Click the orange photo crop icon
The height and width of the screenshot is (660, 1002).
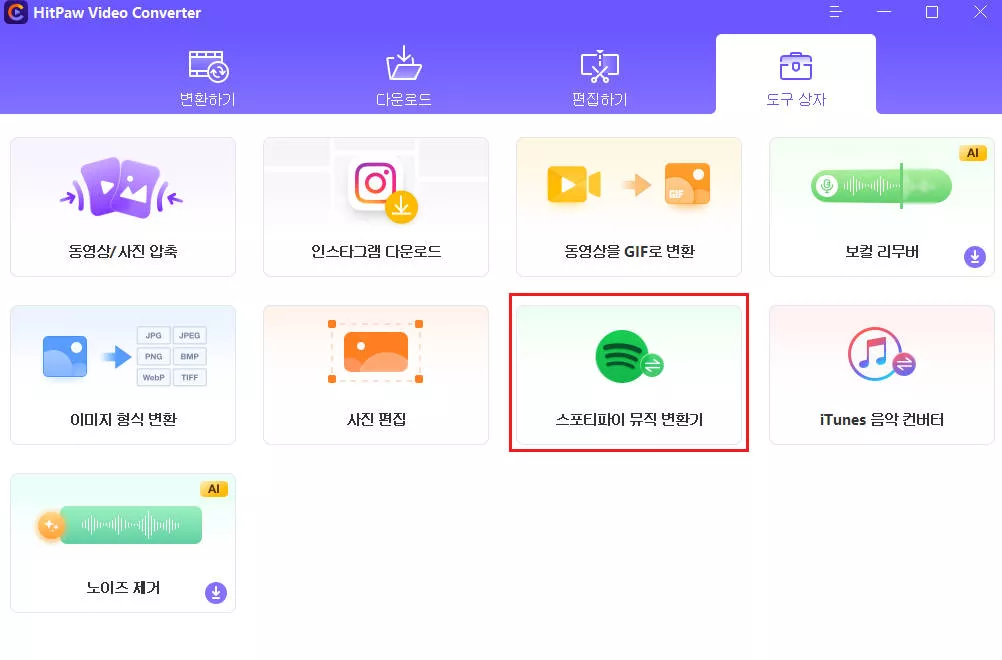point(376,352)
